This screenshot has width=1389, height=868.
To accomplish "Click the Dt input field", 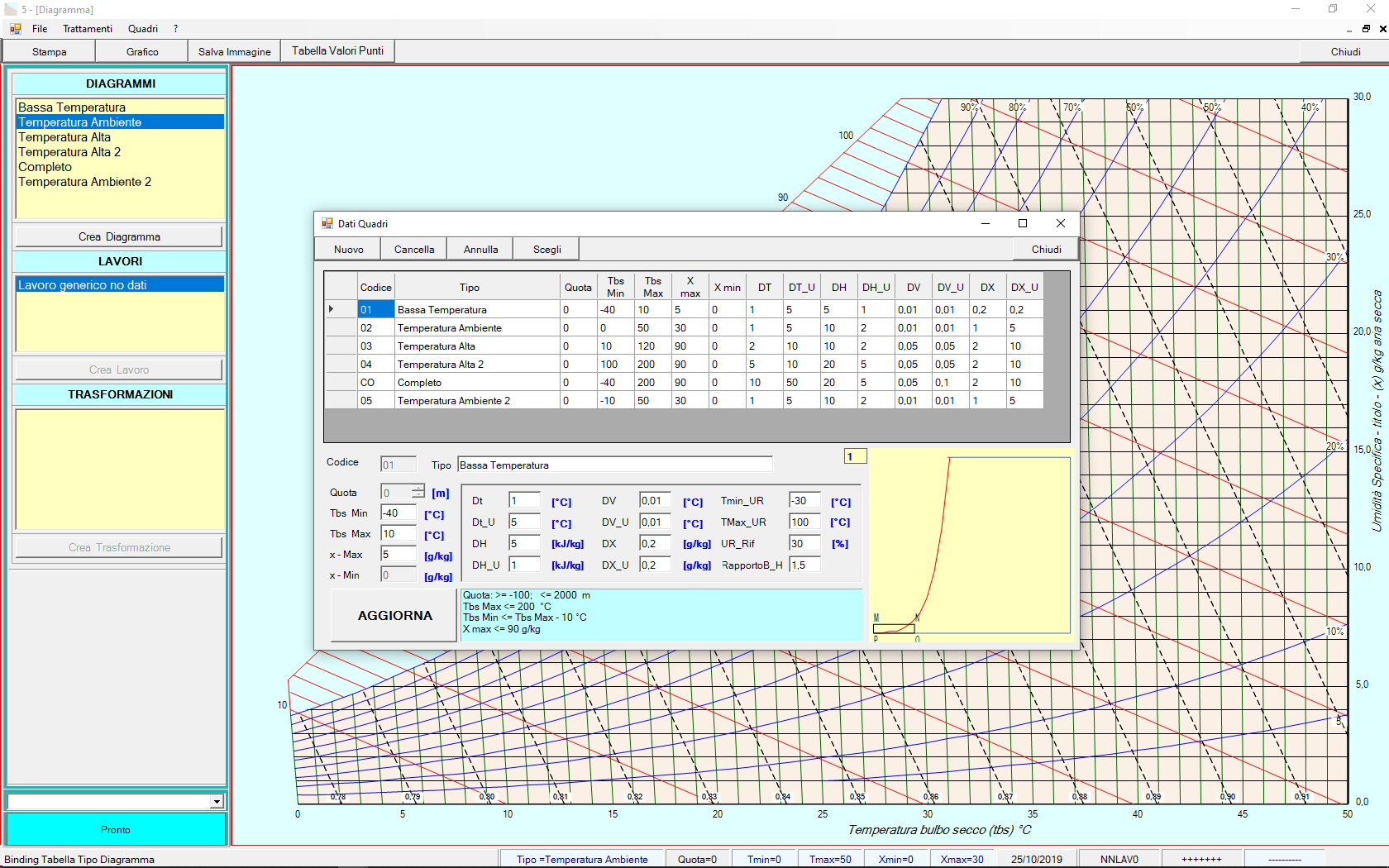I will pos(523,500).
